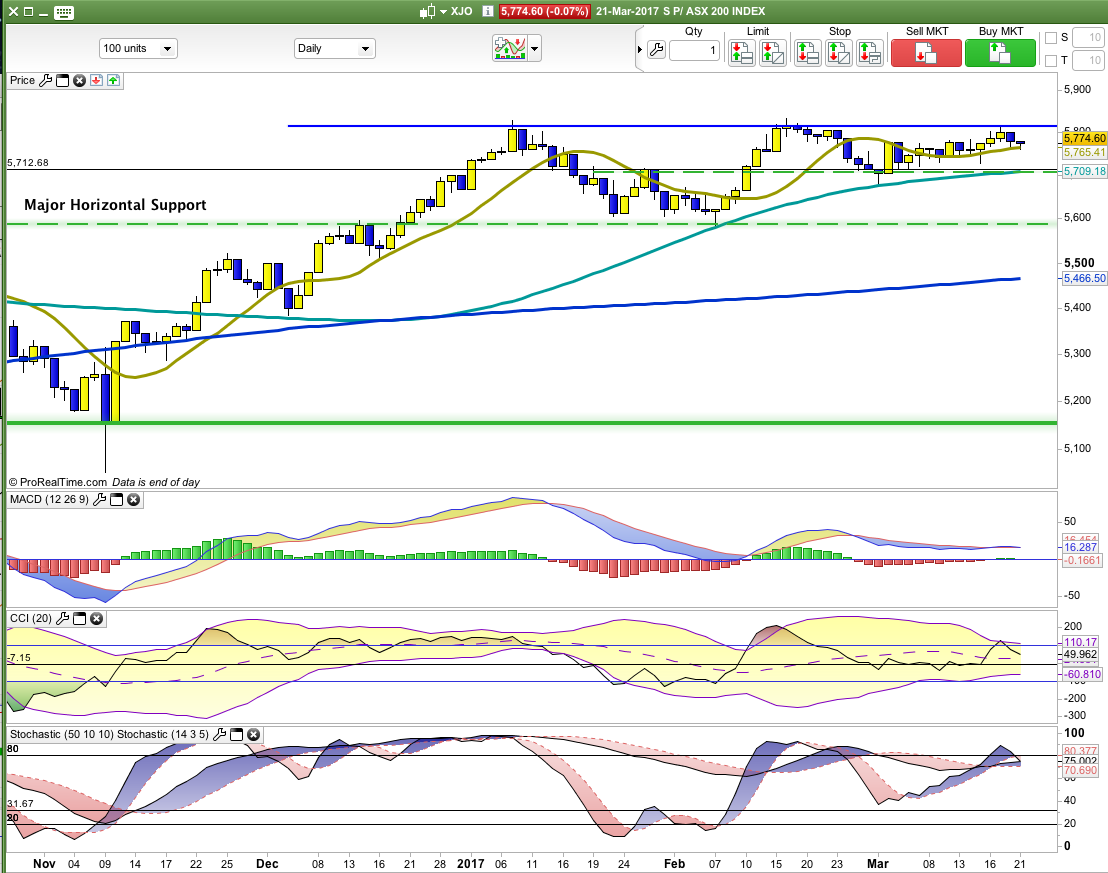The image size is (1108, 873).
Task: Click the Major Horizontal Support annotation
Action: [x=115, y=205]
